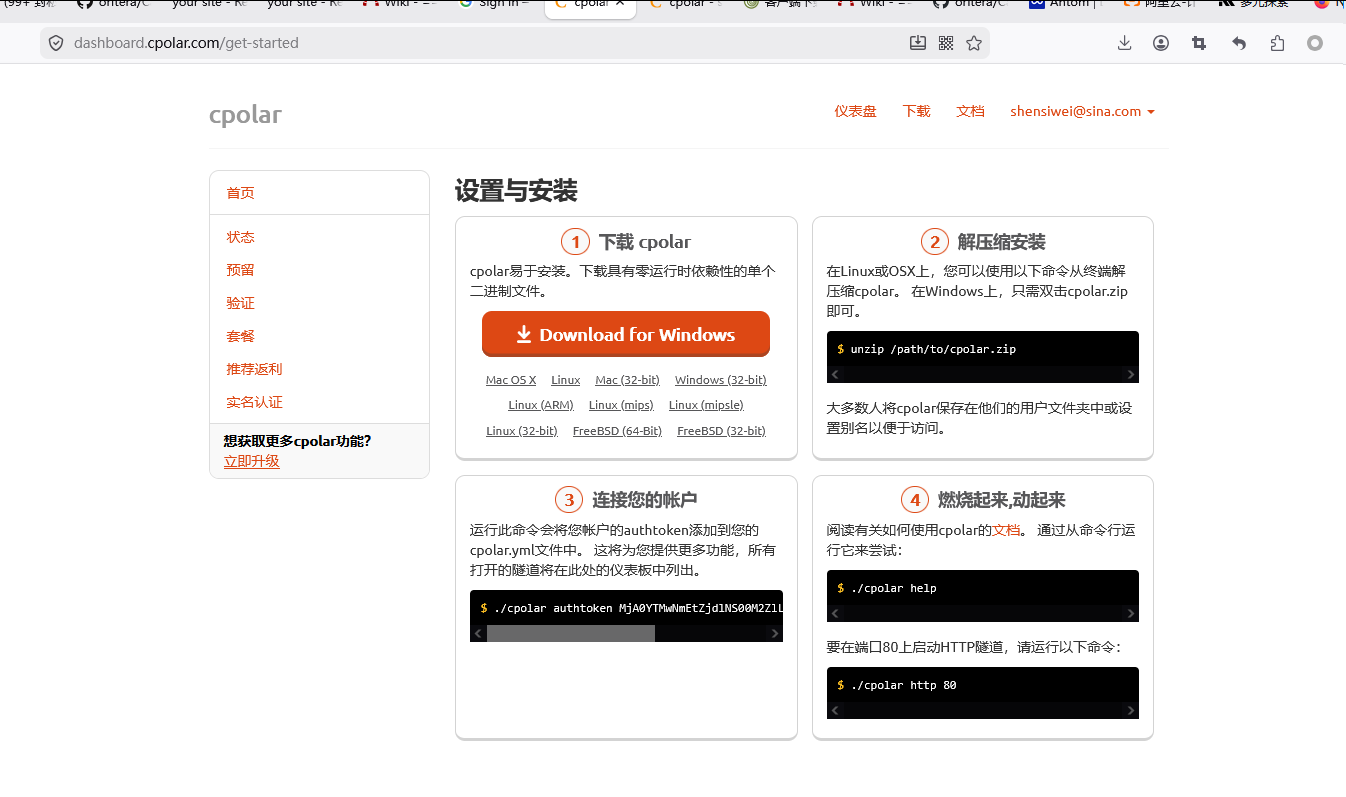
Task: Select the Linux (ARM) download link
Action: 541,405
